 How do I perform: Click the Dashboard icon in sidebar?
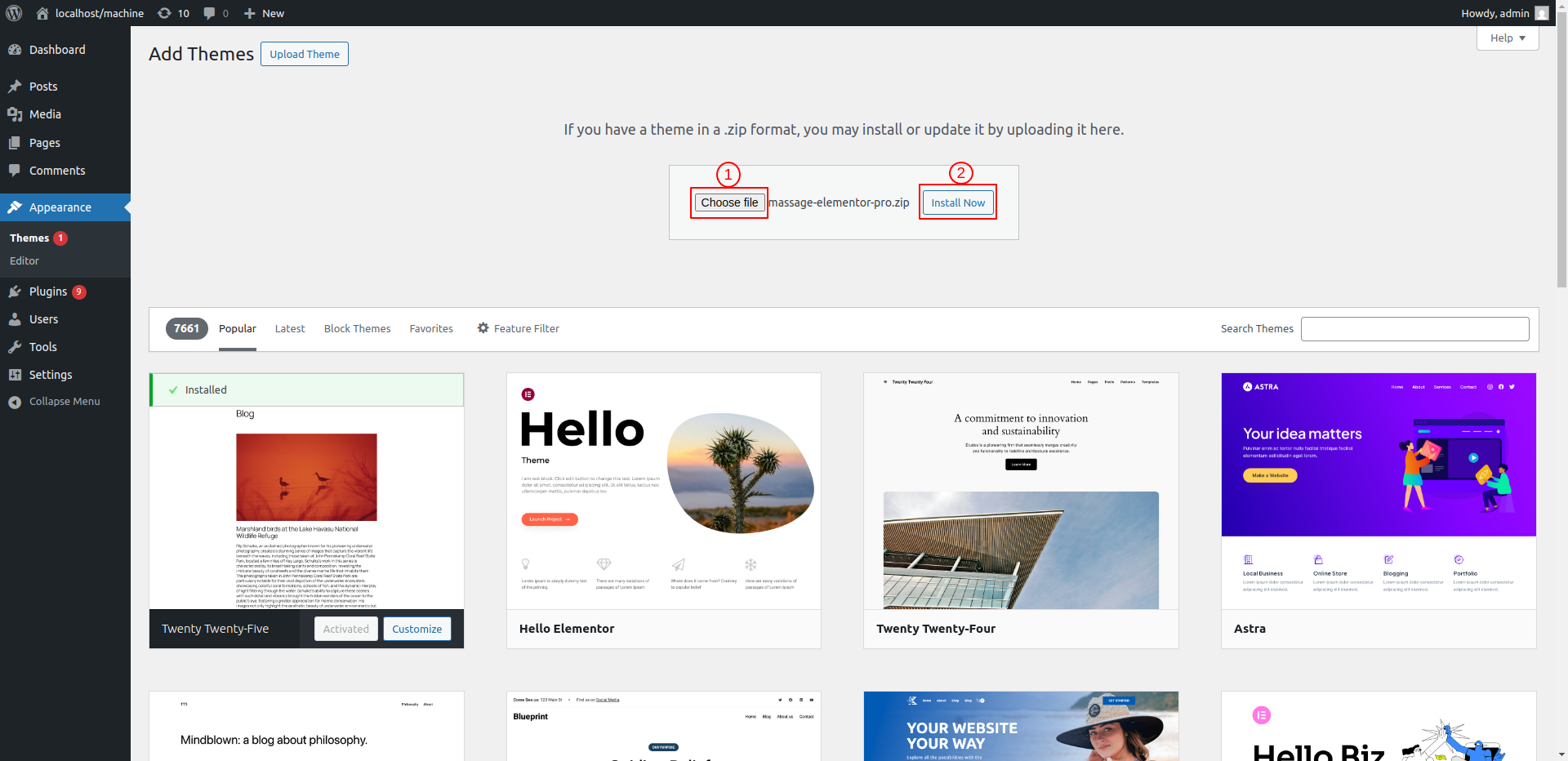15,50
